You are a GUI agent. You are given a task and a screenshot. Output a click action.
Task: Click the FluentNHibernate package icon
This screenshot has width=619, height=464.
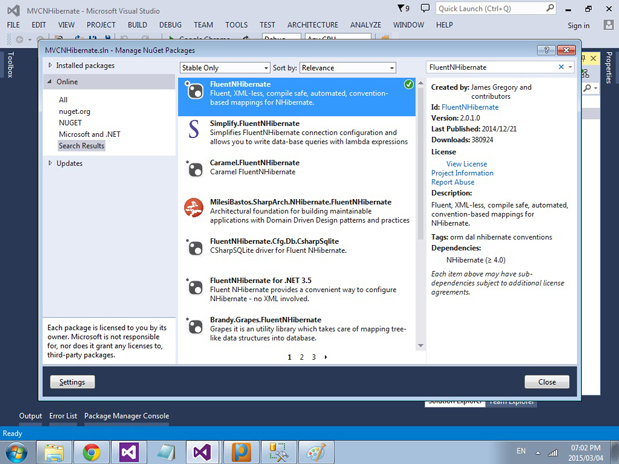coord(194,91)
